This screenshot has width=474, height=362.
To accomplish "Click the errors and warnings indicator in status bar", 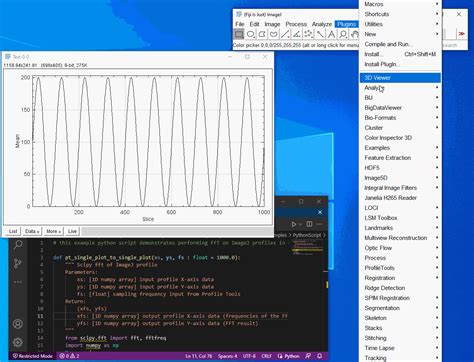I will click(69, 356).
